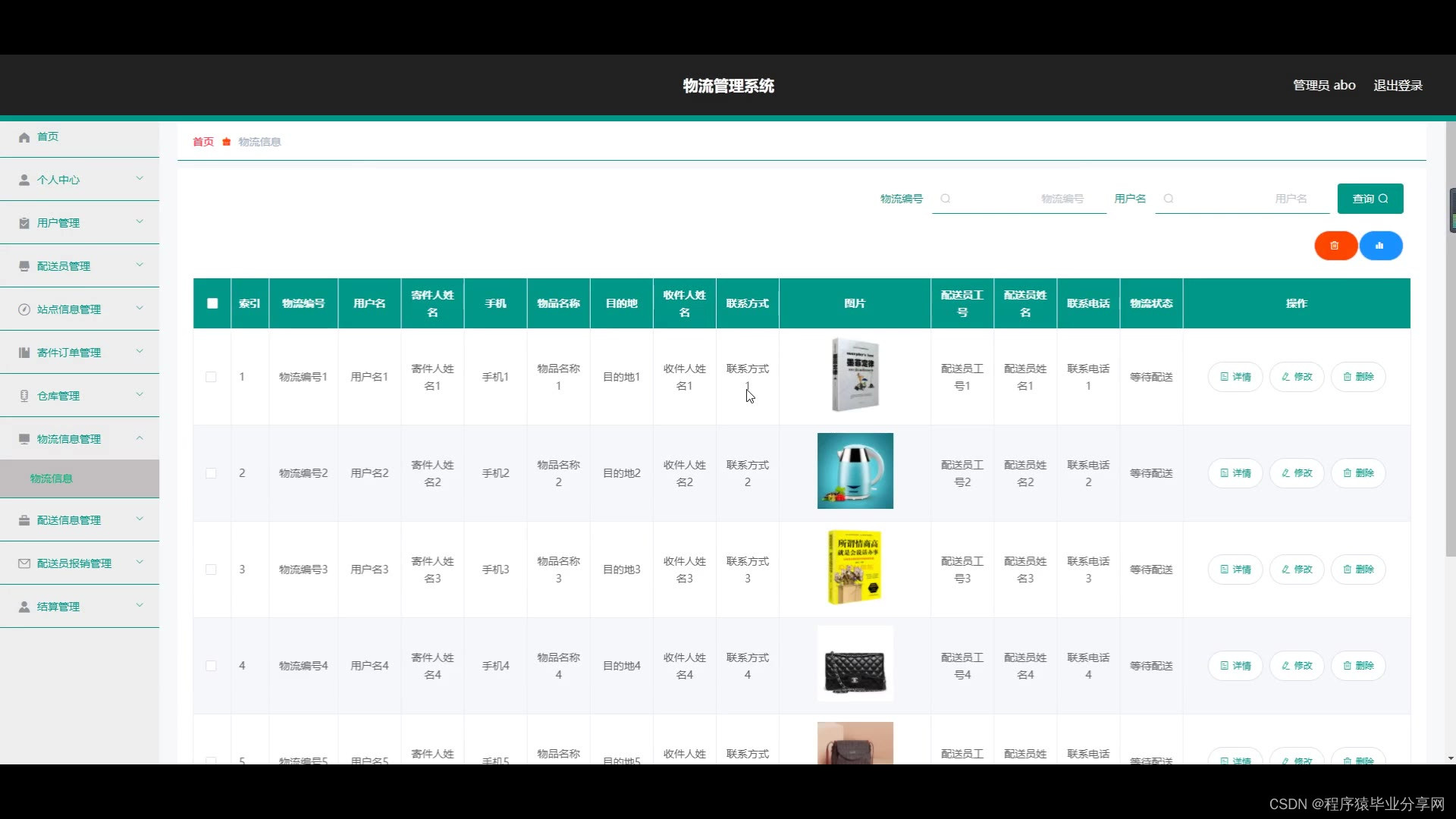
Task: Click the home icon in sidebar
Action: point(24,137)
